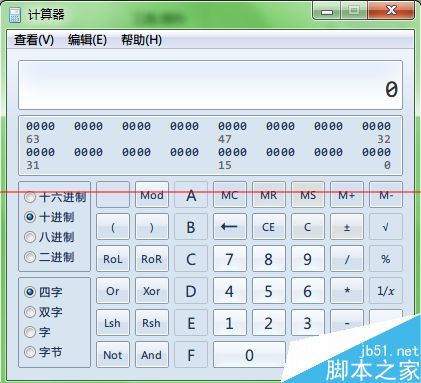Click the Mod button
This screenshot has width=421, height=383.
point(152,195)
